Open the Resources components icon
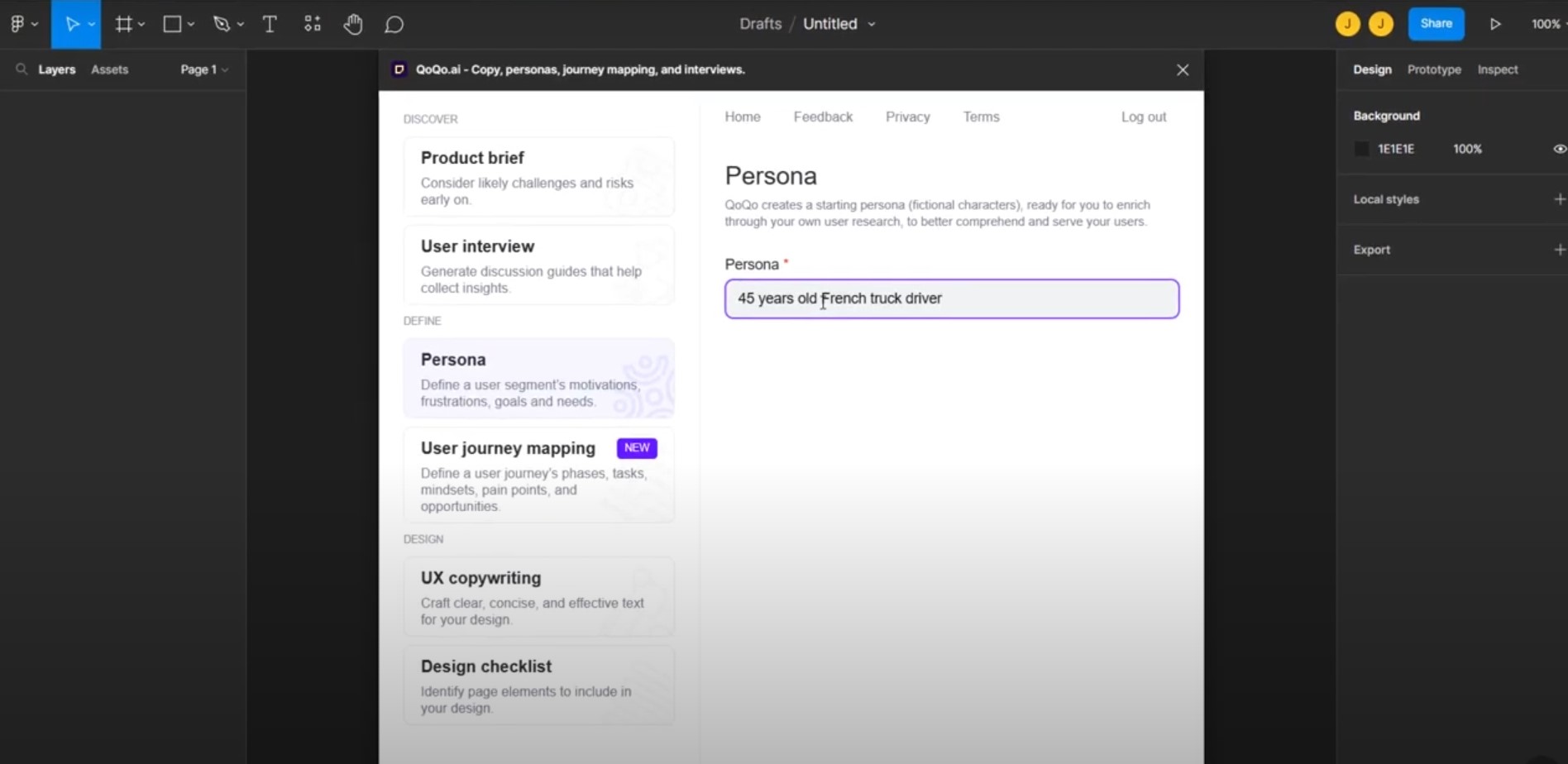The image size is (1568, 764). pos(312,24)
